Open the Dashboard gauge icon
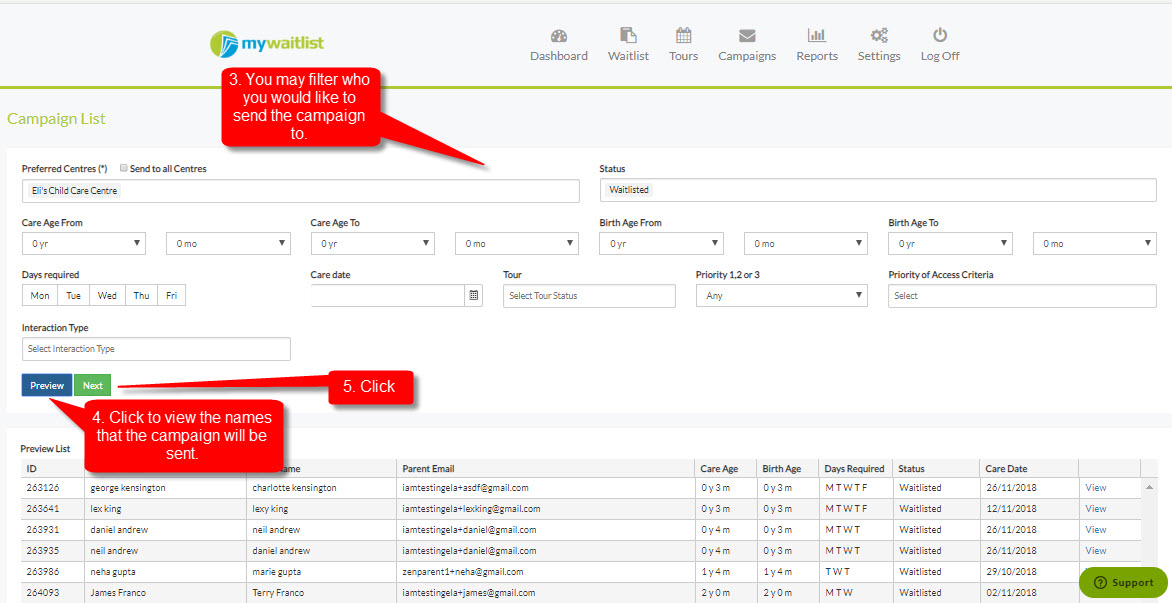 point(558,36)
